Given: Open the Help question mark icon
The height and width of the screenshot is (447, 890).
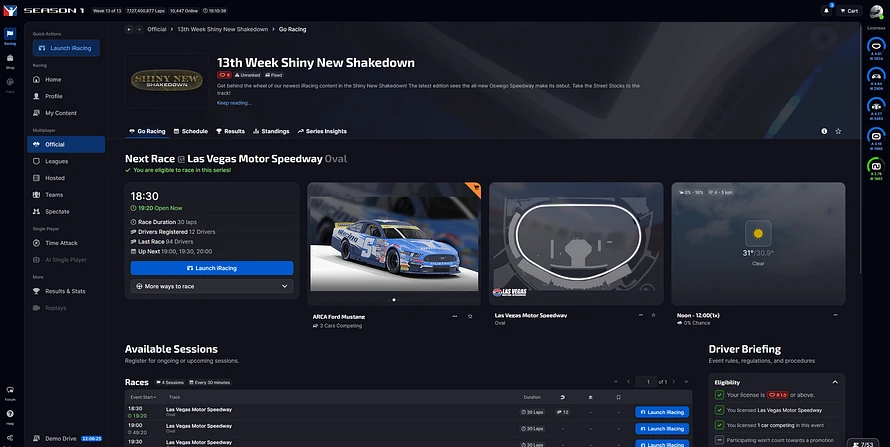Looking at the screenshot, I should (10, 416).
